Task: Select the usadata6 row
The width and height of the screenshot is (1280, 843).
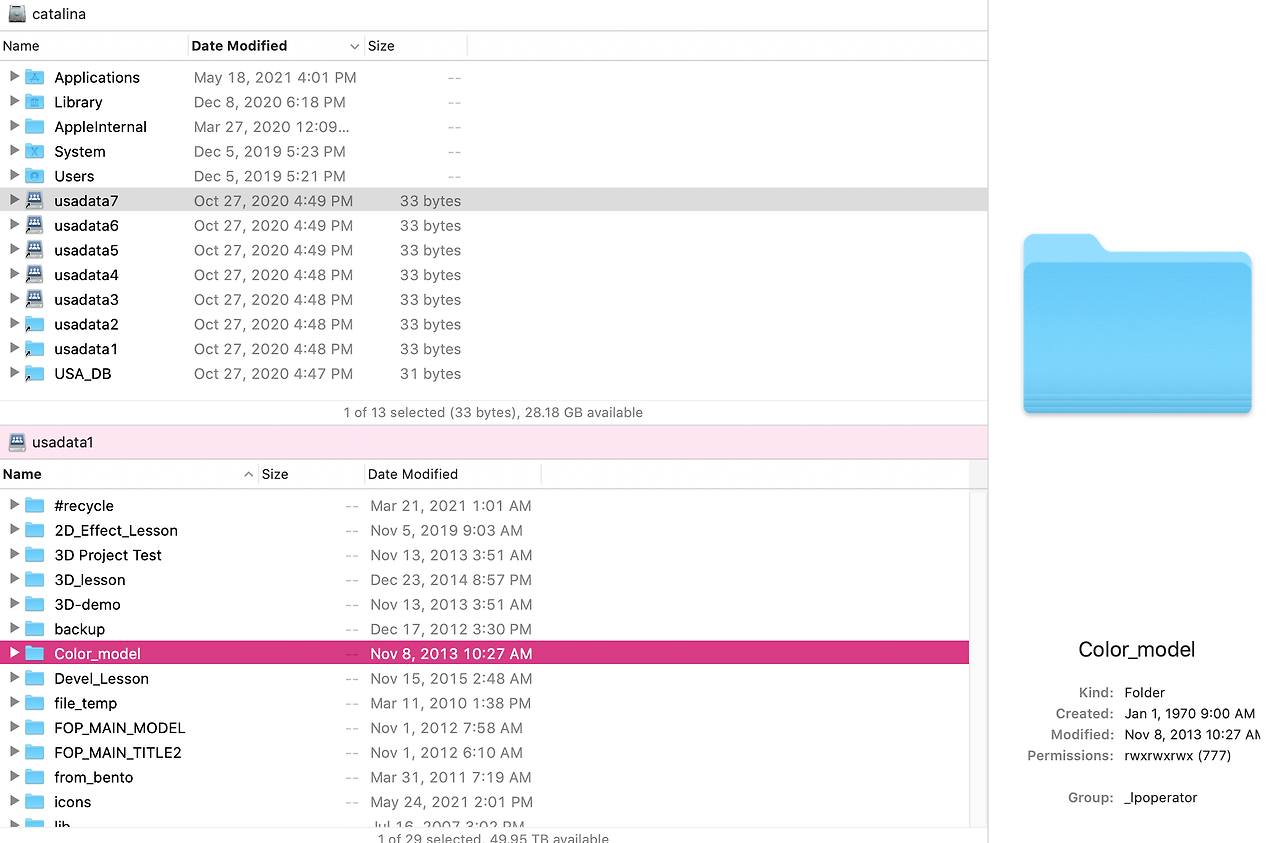Action: pyautogui.click(x=493, y=225)
